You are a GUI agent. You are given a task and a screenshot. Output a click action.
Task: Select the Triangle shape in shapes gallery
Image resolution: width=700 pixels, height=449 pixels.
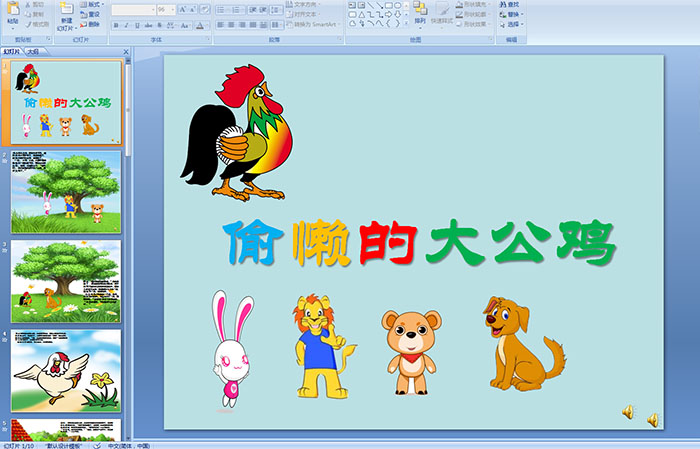point(362,15)
